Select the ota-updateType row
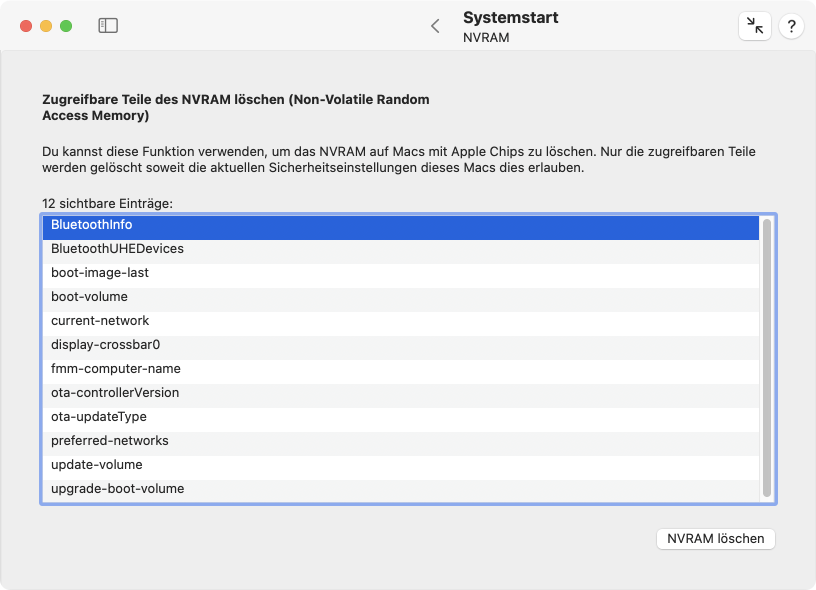 pos(401,419)
